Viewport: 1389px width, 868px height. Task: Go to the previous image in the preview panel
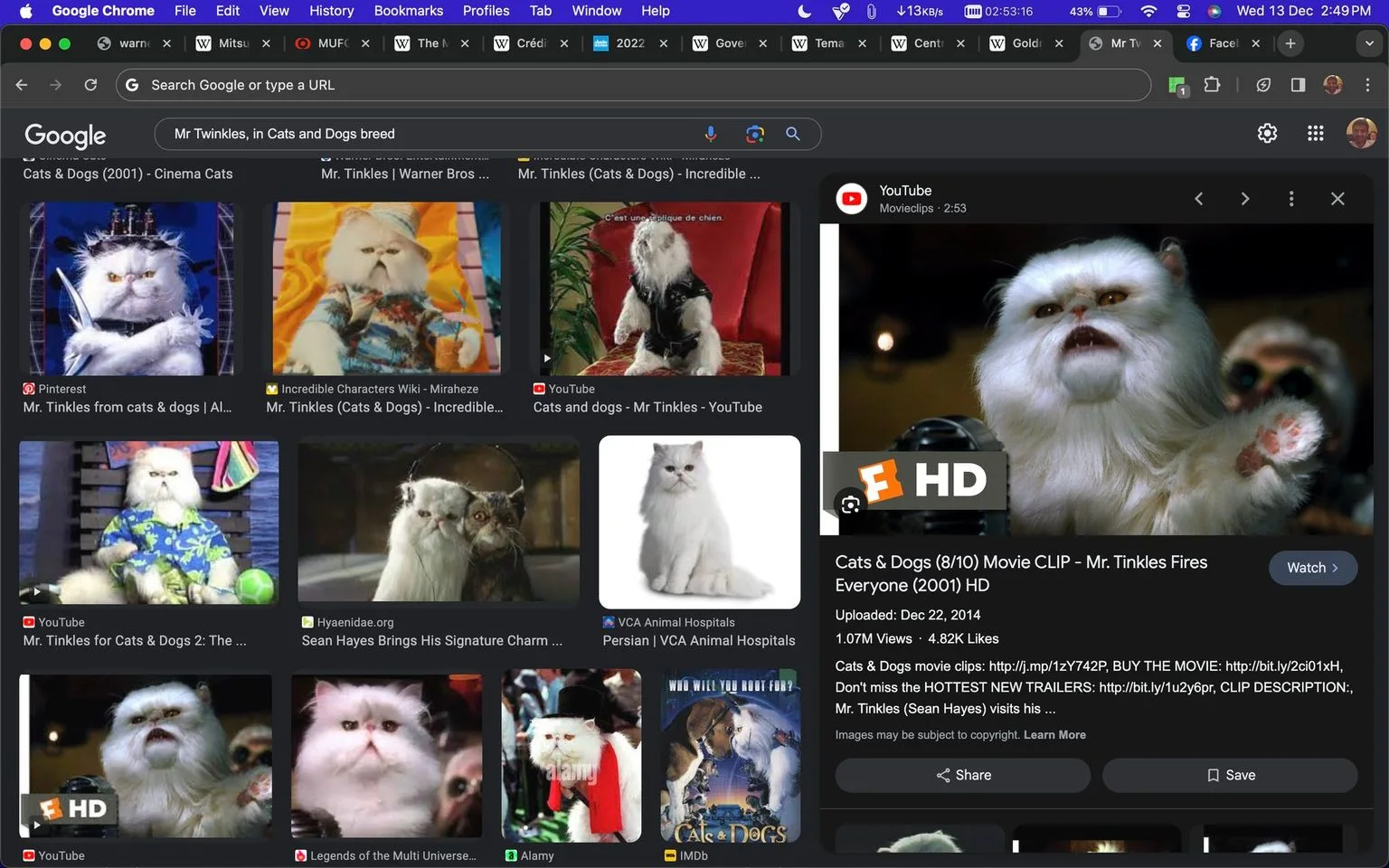click(x=1199, y=199)
